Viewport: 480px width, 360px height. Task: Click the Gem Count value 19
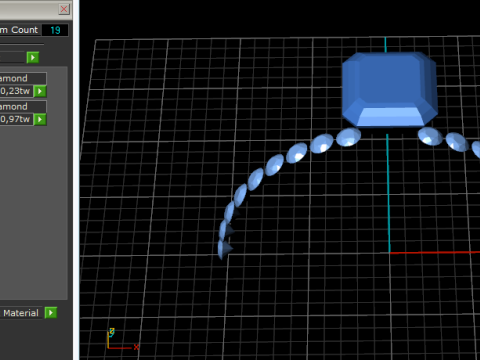pyautogui.click(x=55, y=30)
